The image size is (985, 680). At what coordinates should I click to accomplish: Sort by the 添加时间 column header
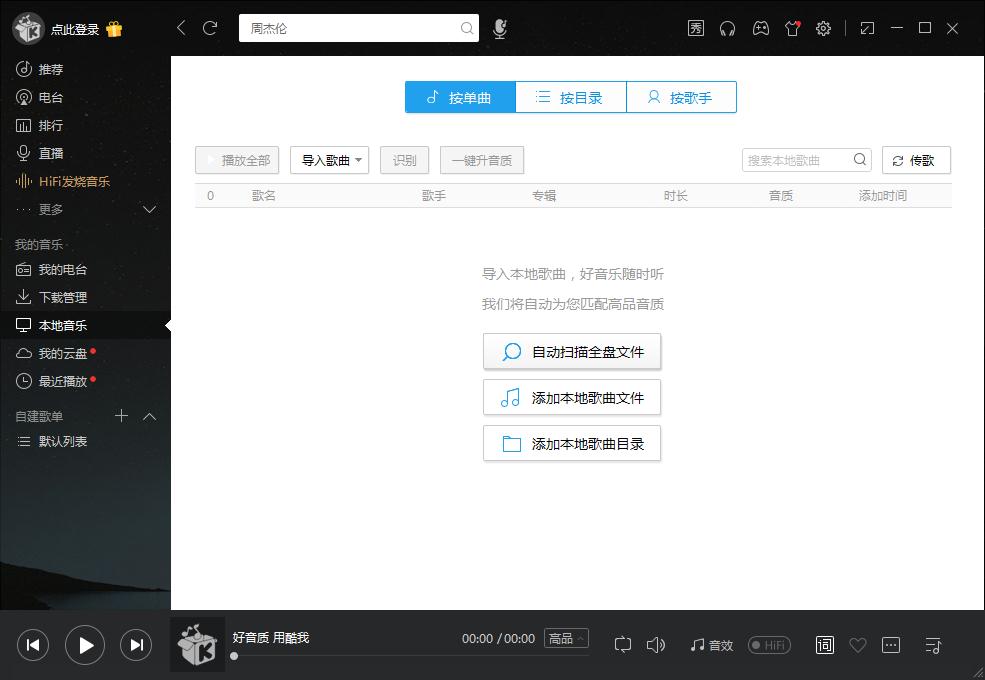(x=883, y=195)
